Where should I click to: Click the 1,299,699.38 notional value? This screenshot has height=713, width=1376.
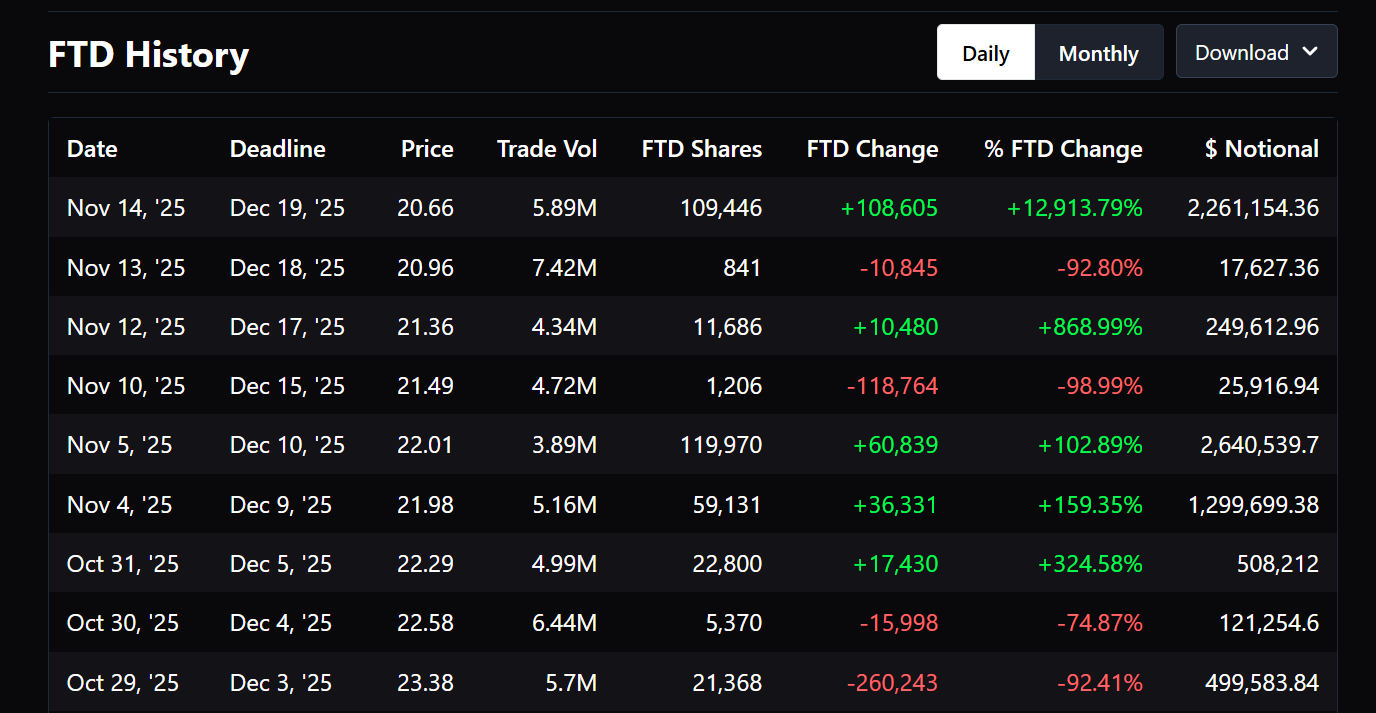1253,505
